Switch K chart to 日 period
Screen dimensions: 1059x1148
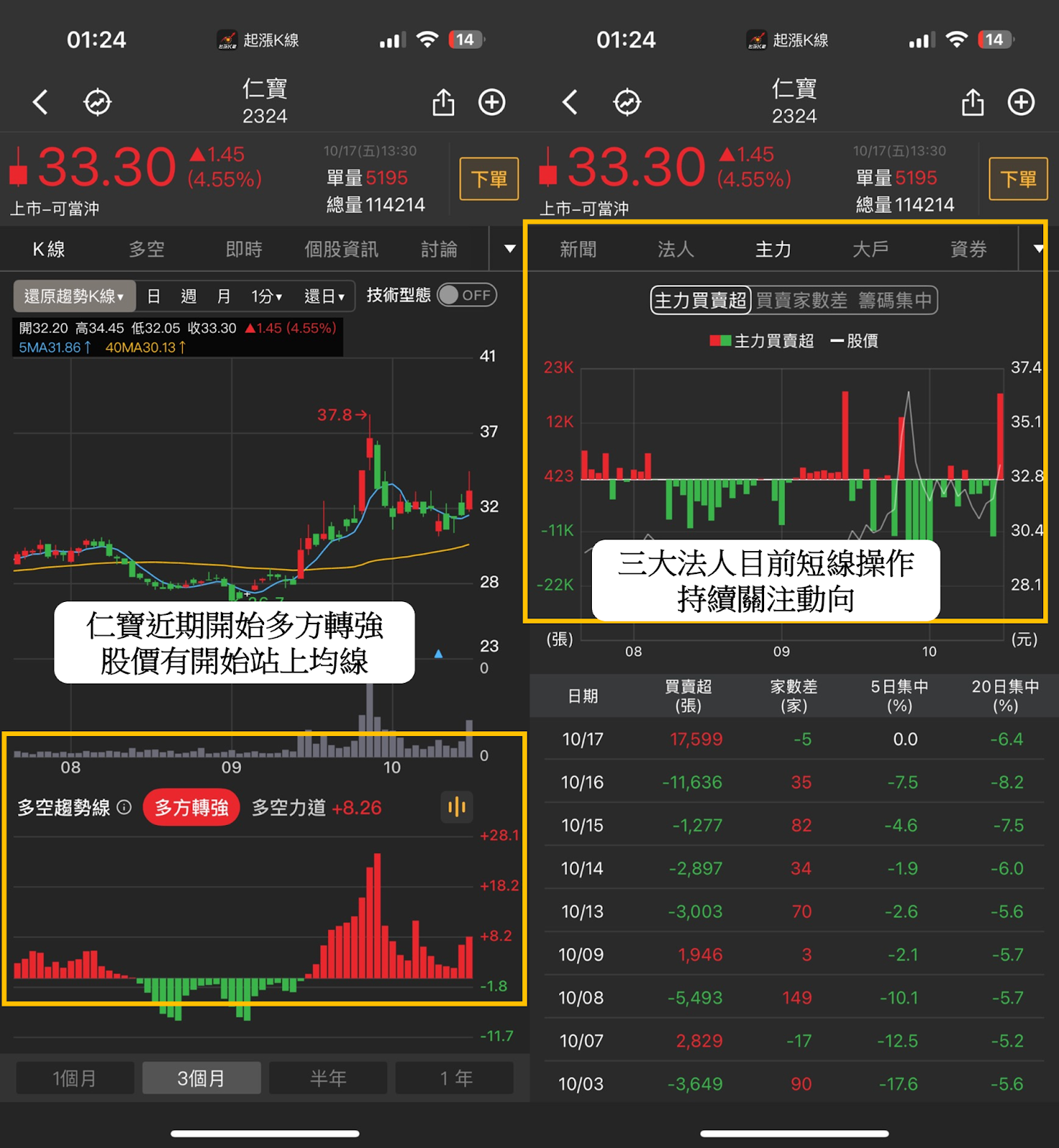154,296
